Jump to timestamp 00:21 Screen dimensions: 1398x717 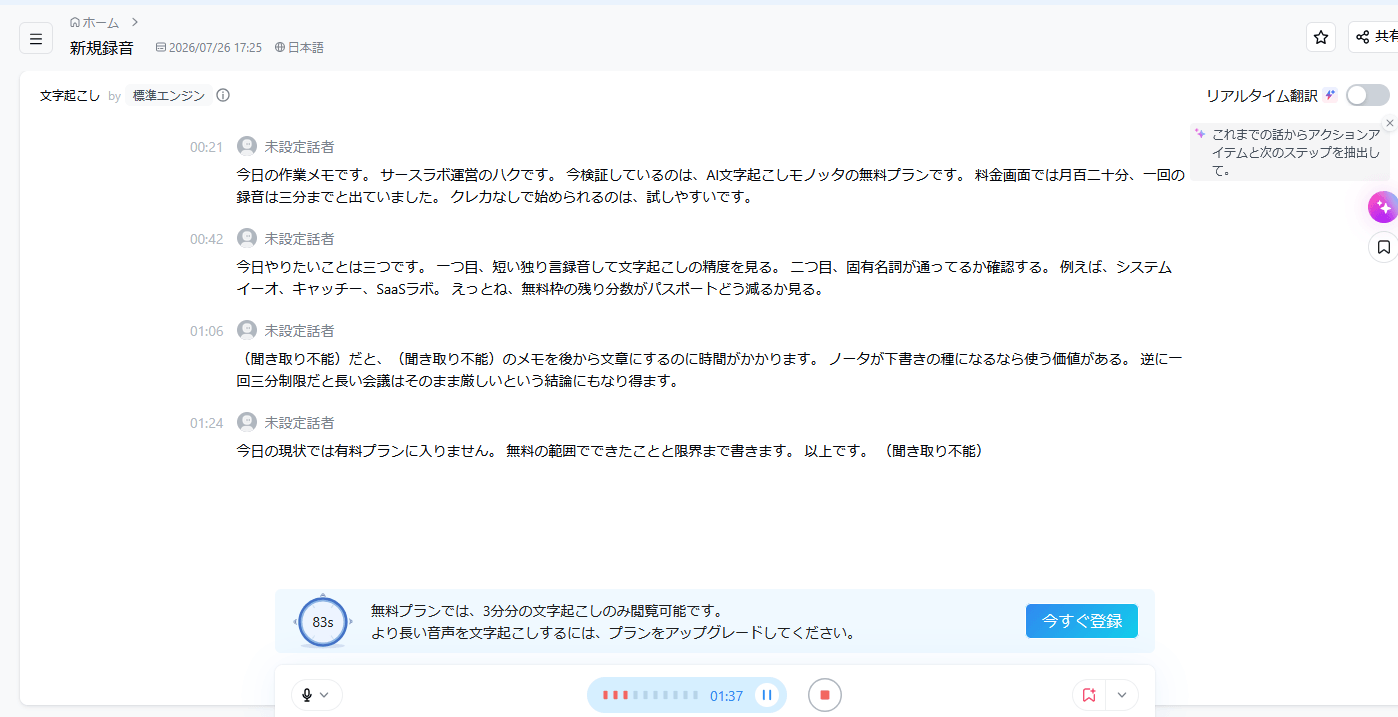(207, 147)
